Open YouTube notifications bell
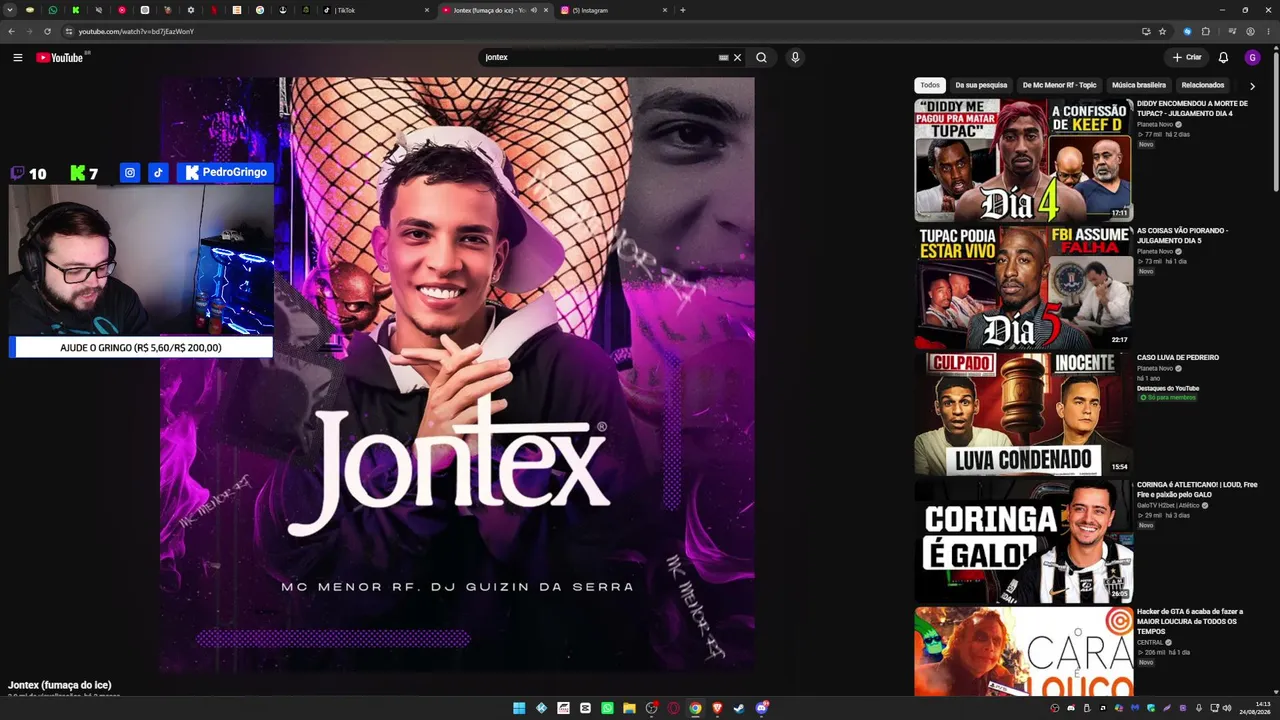 (x=1223, y=58)
